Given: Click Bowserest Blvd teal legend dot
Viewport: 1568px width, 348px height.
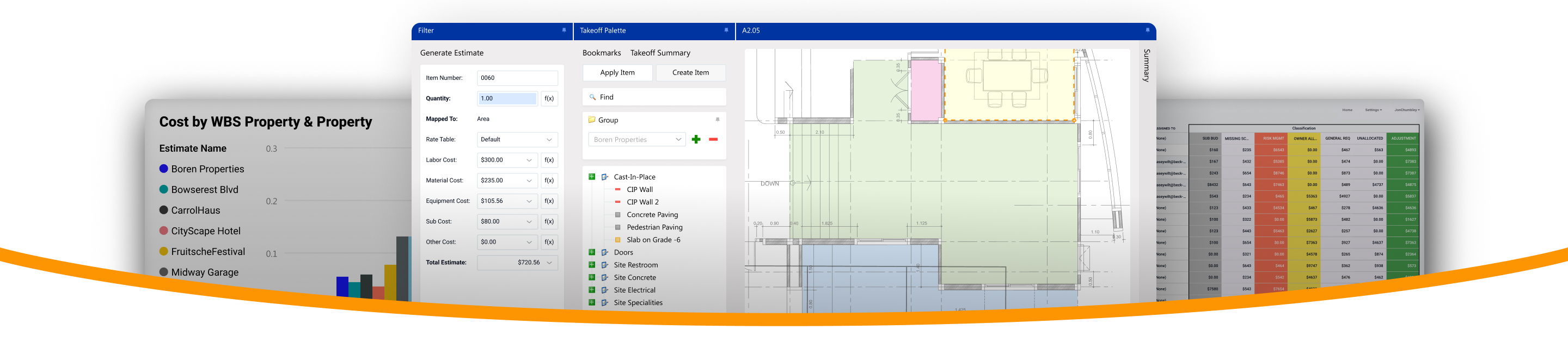Looking at the screenshot, I should tap(164, 189).
